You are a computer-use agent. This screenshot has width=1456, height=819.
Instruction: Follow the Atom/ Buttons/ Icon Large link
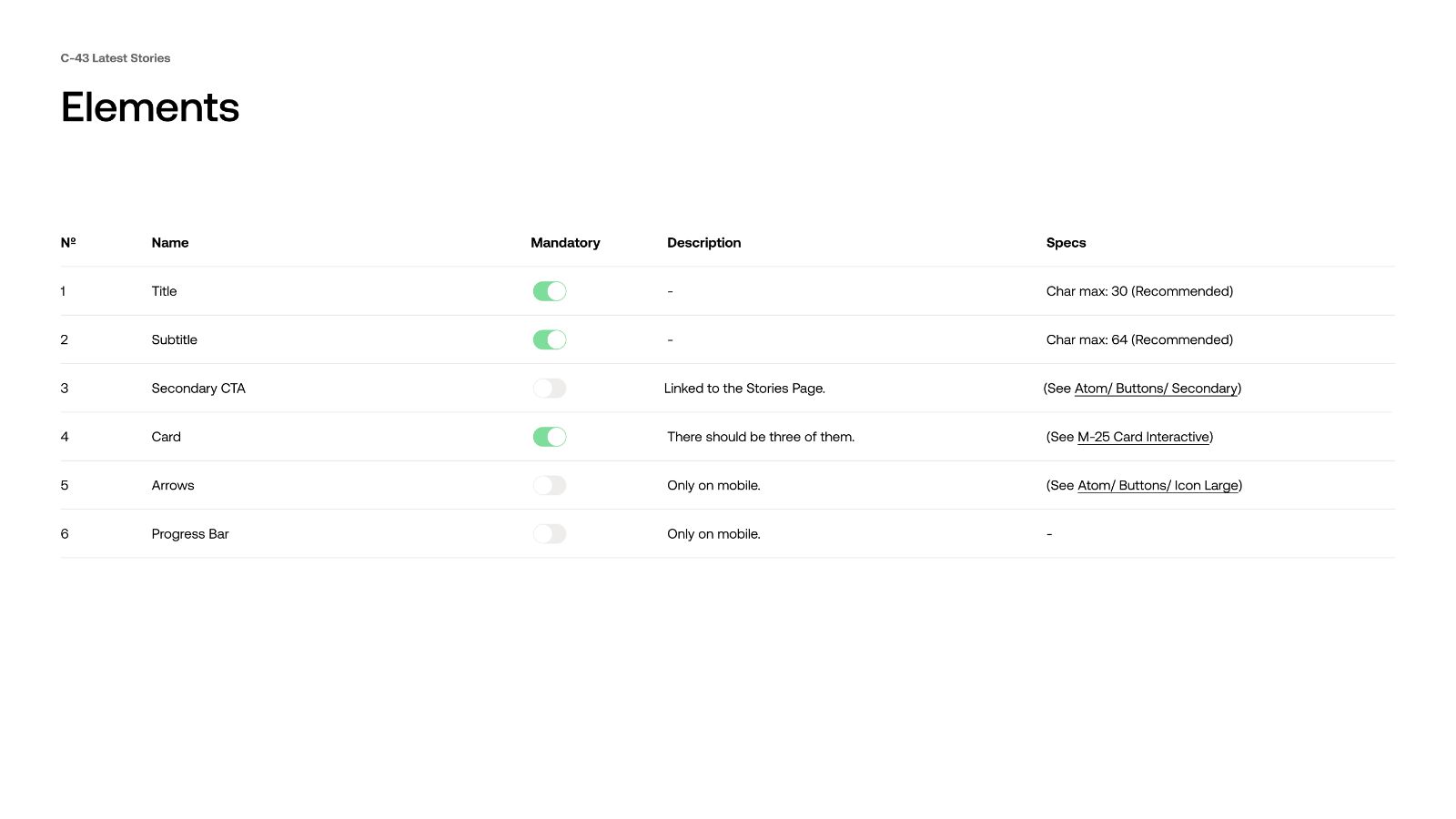coord(1158,485)
